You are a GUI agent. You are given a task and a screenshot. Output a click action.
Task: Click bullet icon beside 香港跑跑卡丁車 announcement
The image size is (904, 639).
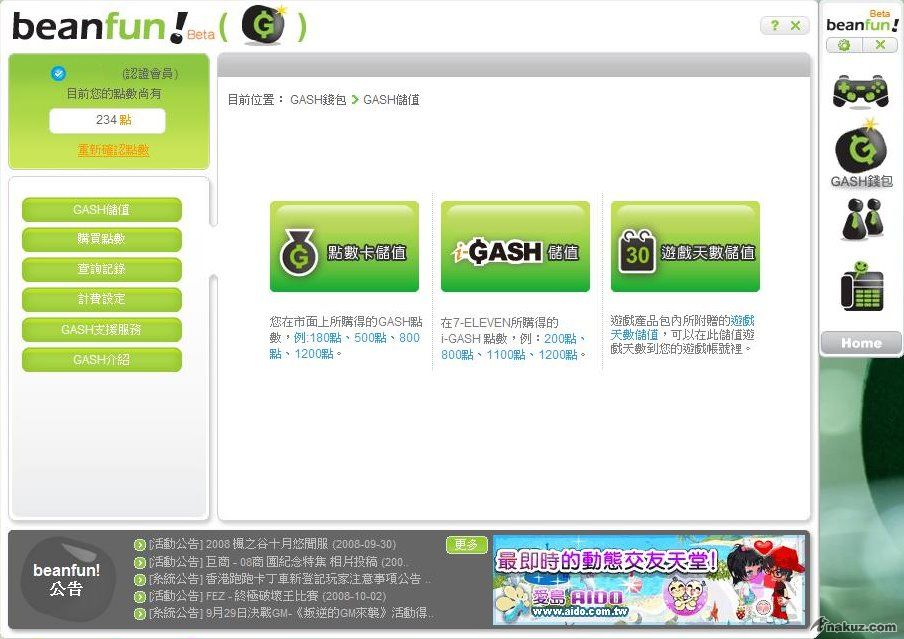(x=140, y=579)
